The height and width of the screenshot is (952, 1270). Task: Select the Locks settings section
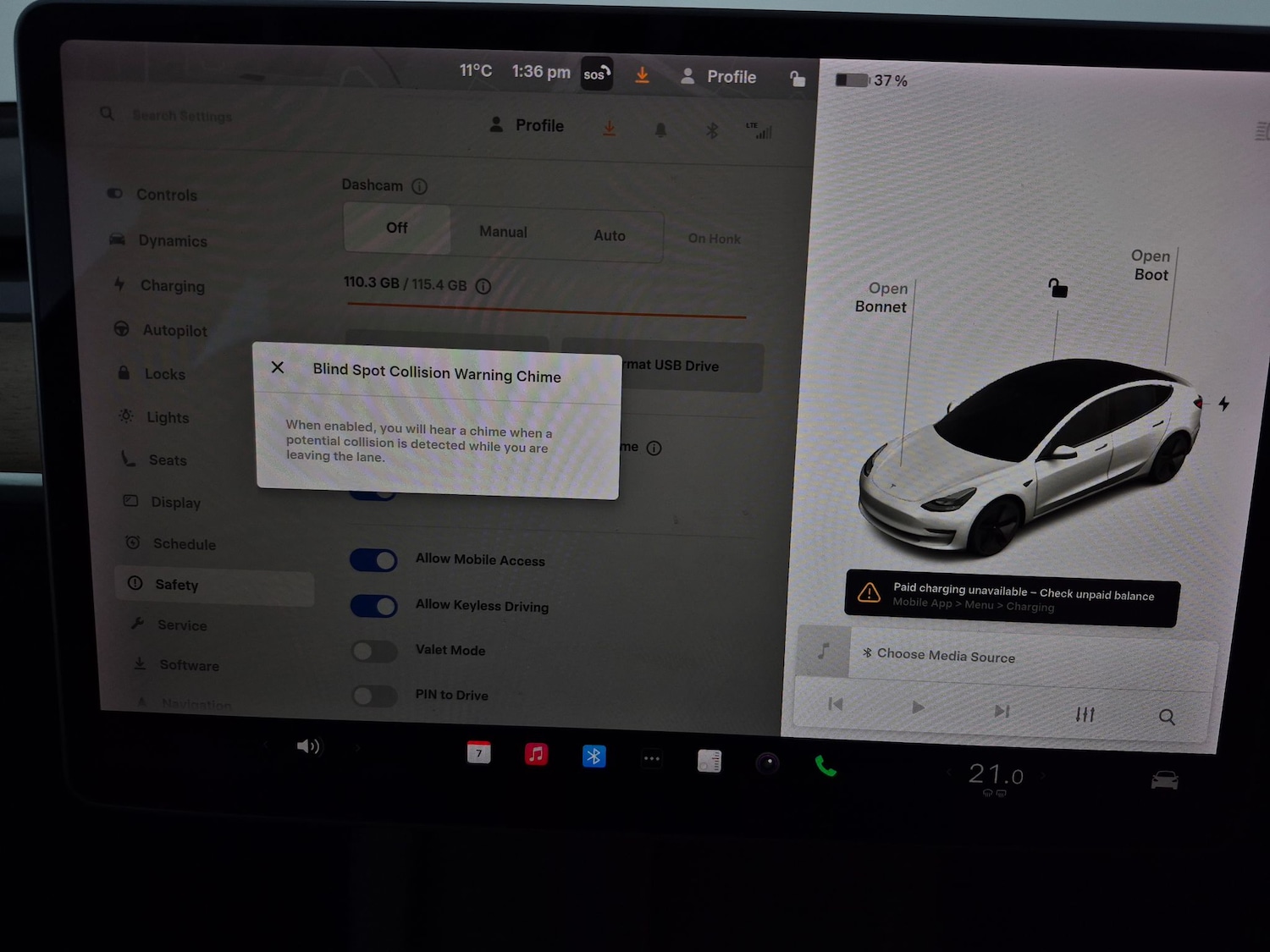(163, 373)
